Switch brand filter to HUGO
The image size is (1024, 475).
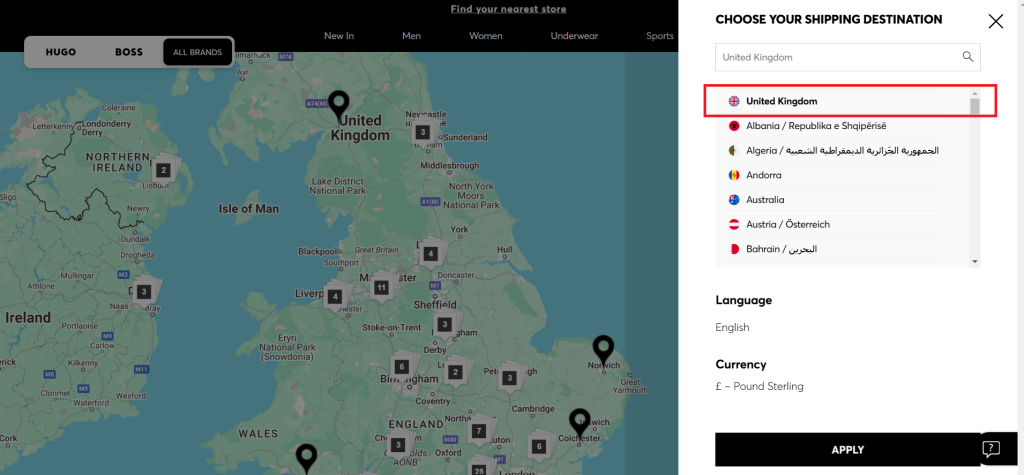click(61, 52)
